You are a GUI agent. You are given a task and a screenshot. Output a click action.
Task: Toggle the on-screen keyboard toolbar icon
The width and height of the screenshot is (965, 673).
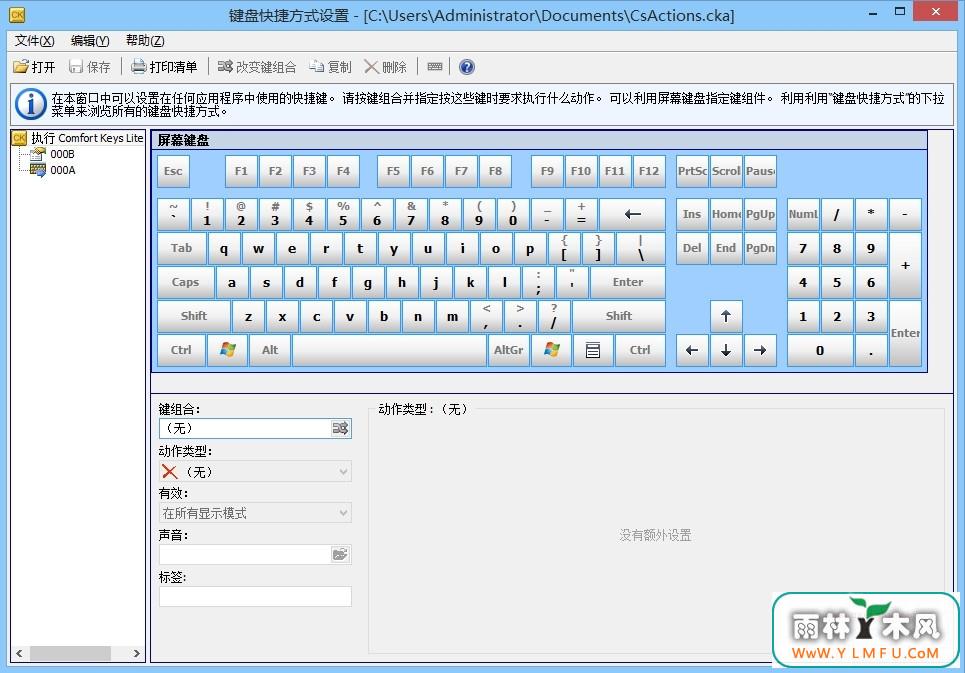click(434, 66)
